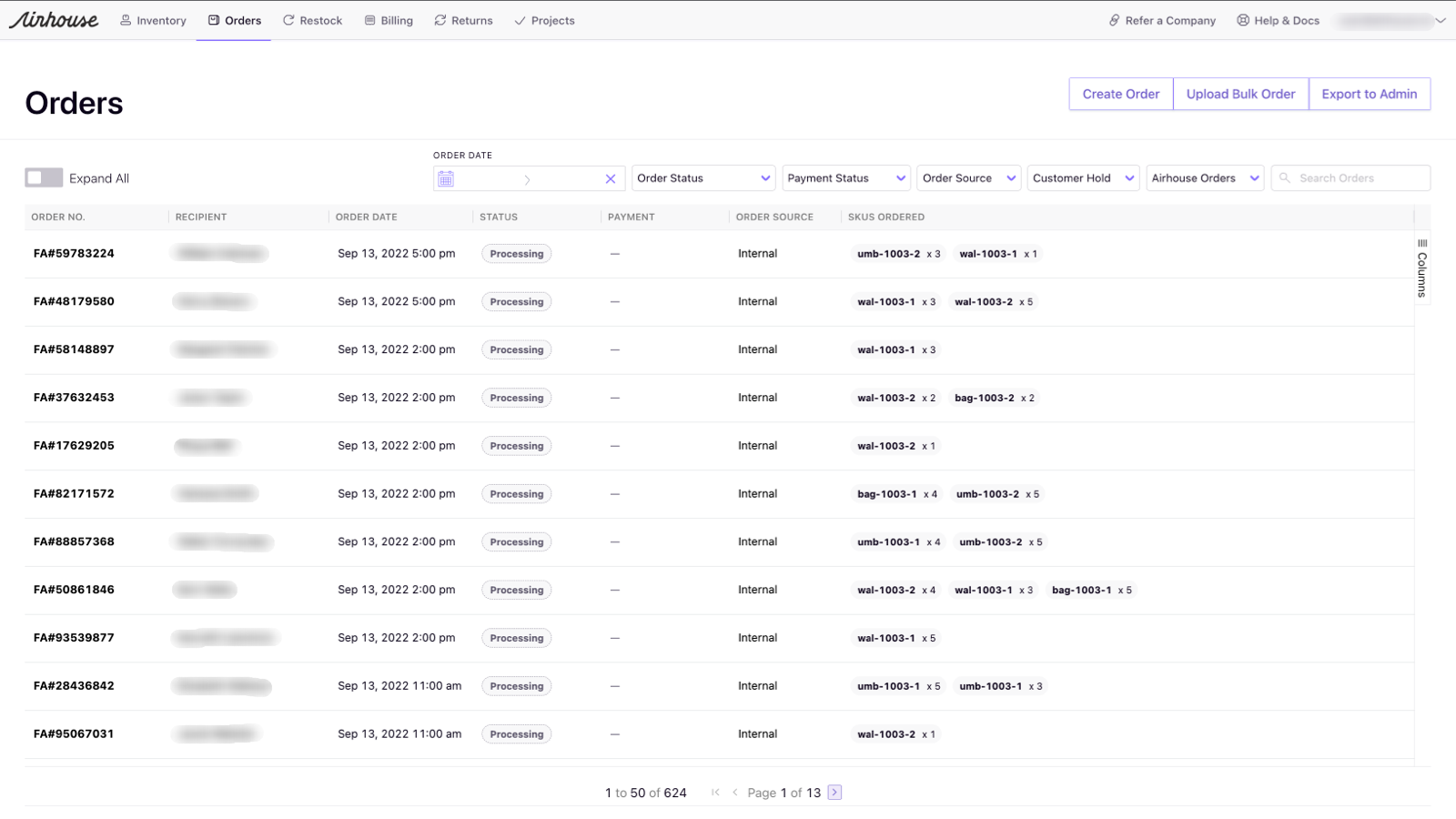
Task: Click the Recipient column header
Action: (x=201, y=217)
